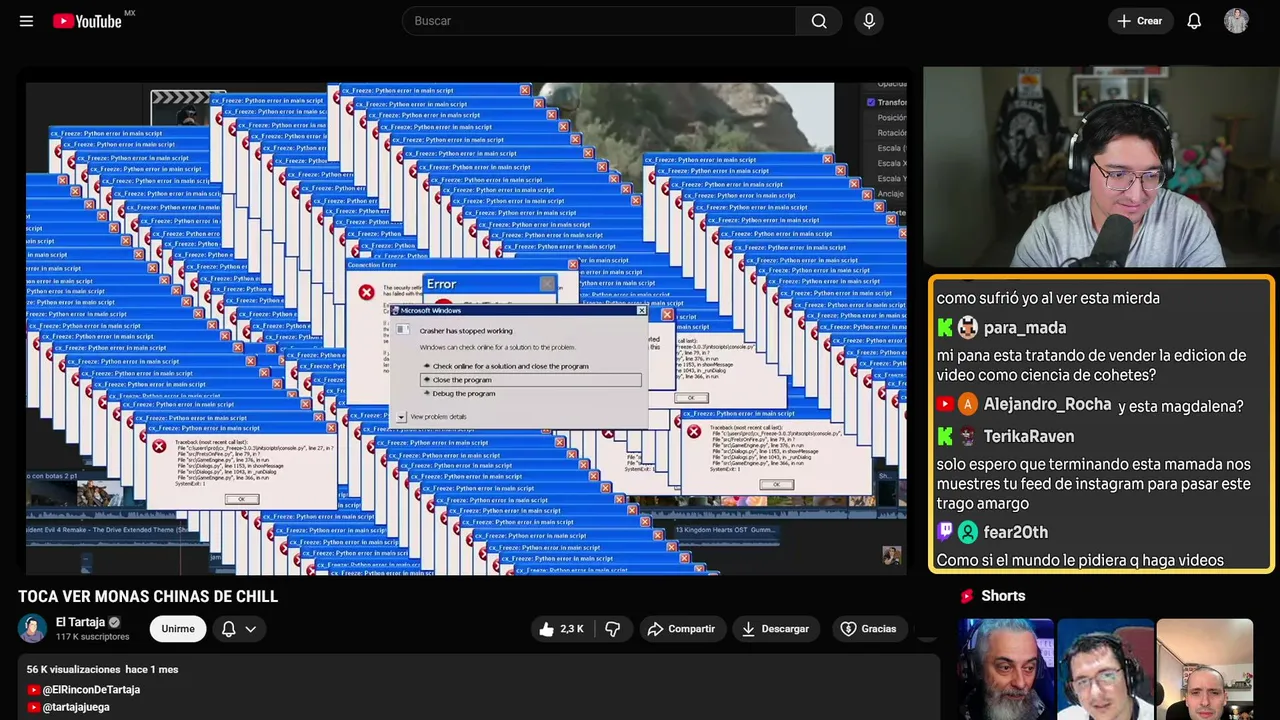Click chat username para_mada
Screen dimensions: 1280x720
pyautogui.click(x=1025, y=328)
